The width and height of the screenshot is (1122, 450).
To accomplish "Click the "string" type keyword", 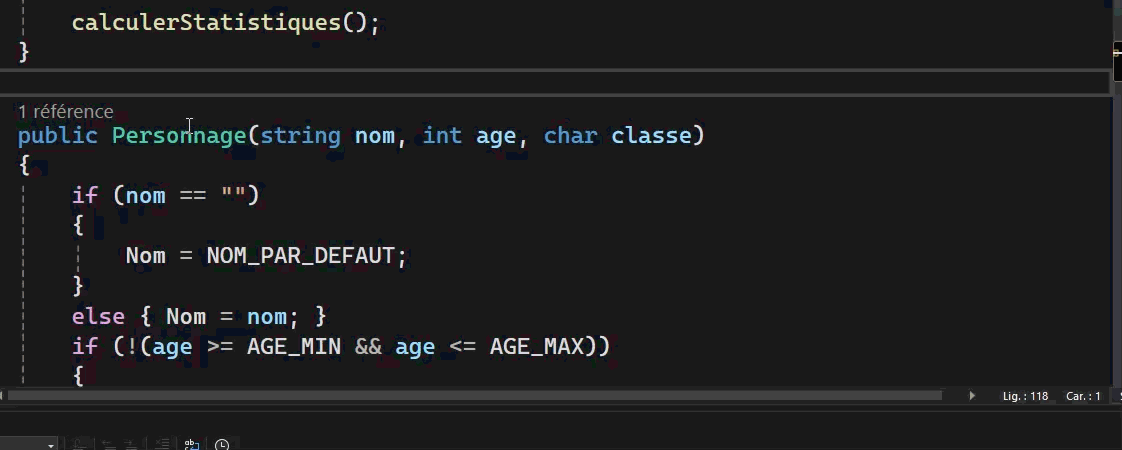I will [x=300, y=135].
